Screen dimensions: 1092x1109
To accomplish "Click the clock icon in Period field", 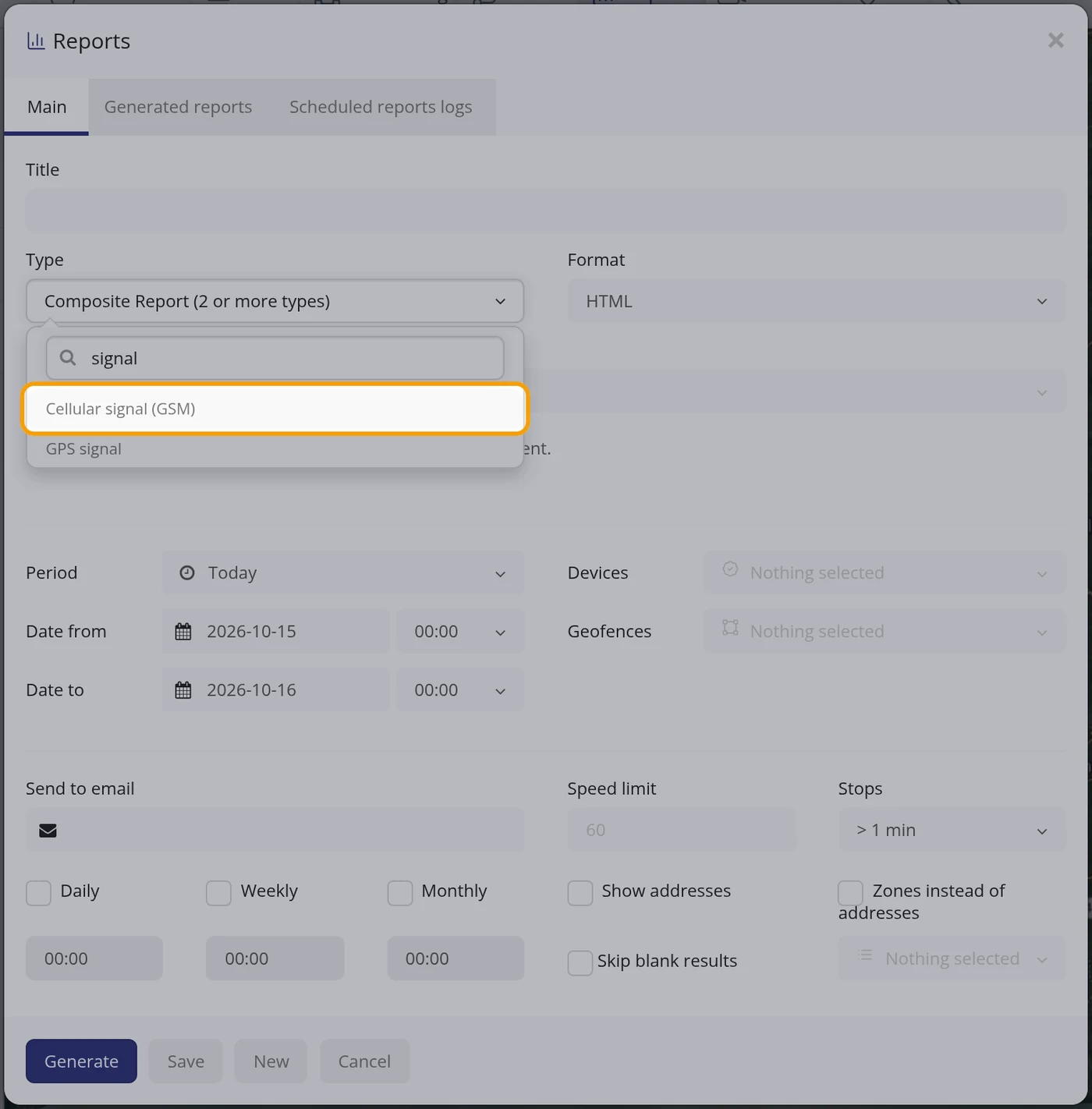I will (187, 573).
